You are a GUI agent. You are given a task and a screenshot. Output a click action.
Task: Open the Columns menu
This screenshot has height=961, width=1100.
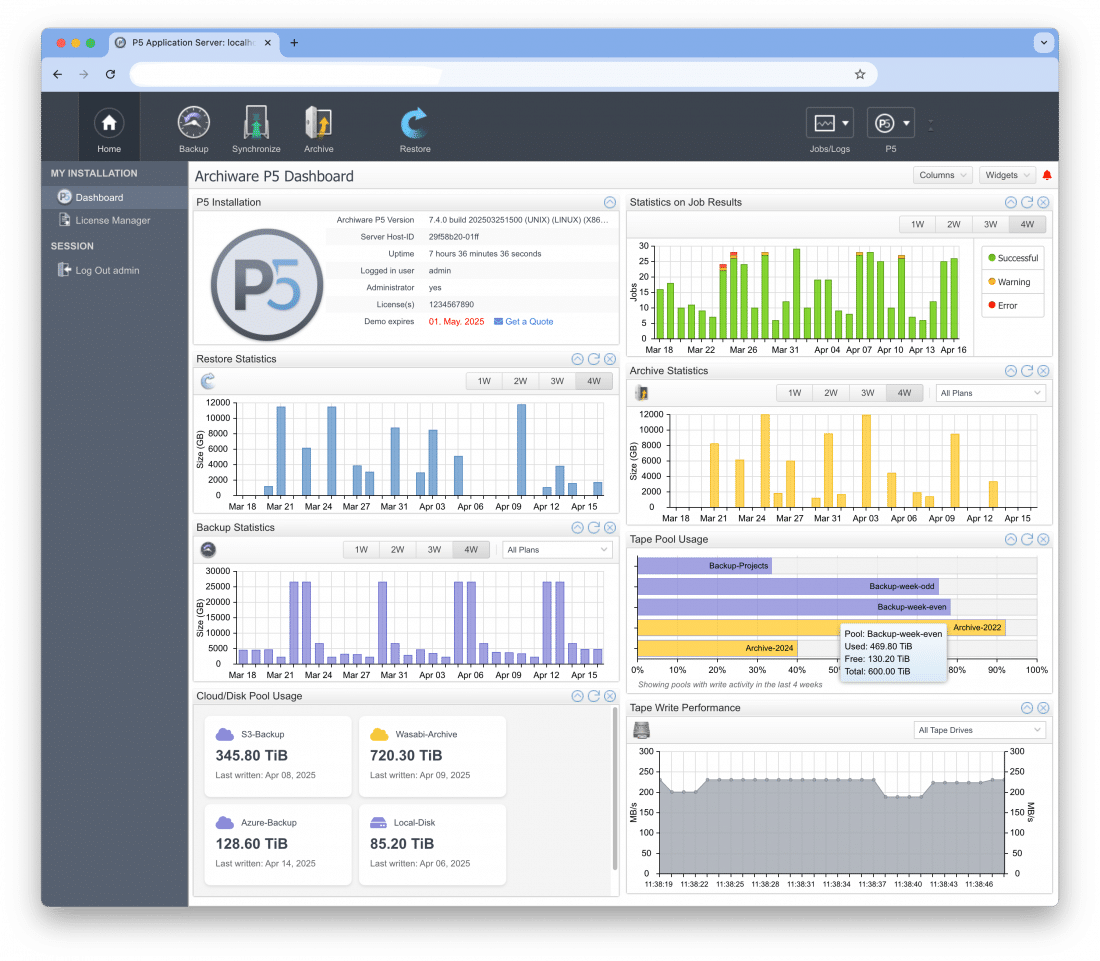[941, 174]
